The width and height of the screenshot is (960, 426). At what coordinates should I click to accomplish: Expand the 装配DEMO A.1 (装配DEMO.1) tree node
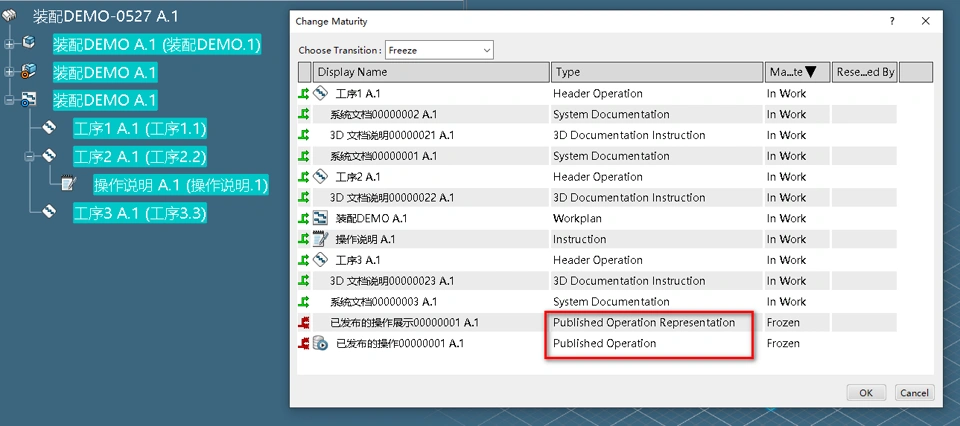tap(9, 44)
